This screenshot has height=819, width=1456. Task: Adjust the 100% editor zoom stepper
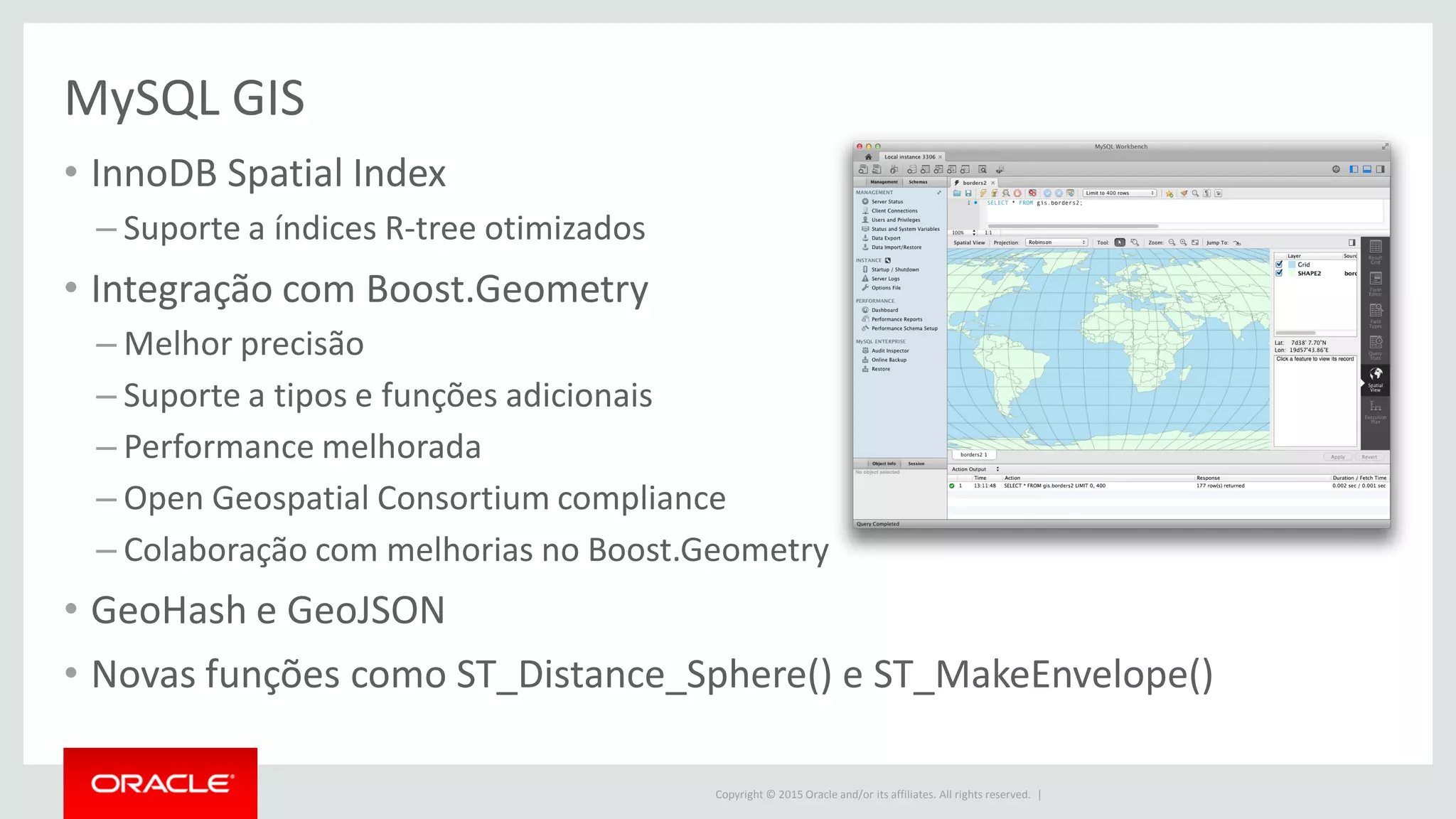(974, 232)
